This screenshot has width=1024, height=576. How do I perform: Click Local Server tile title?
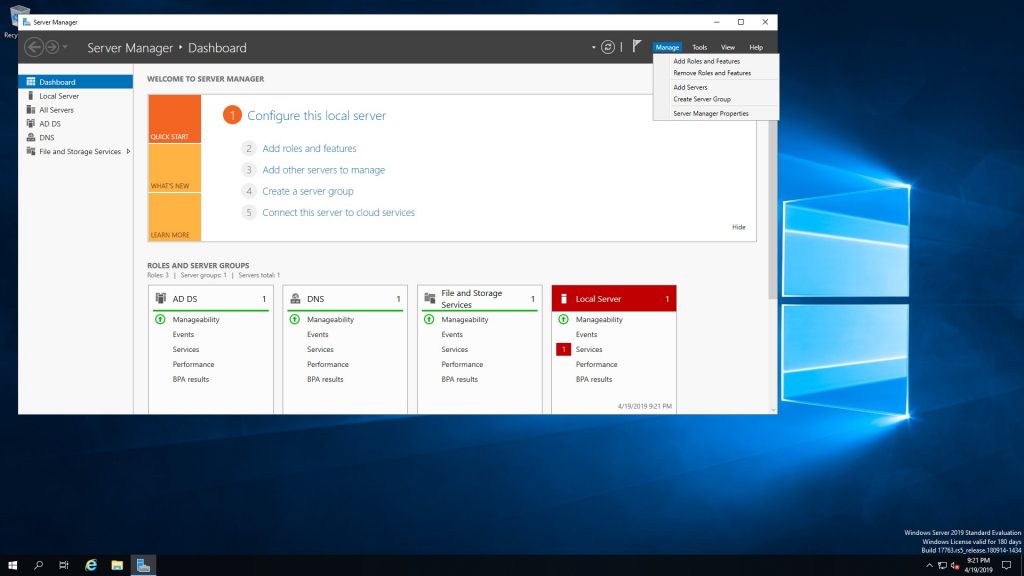tap(598, 299)
